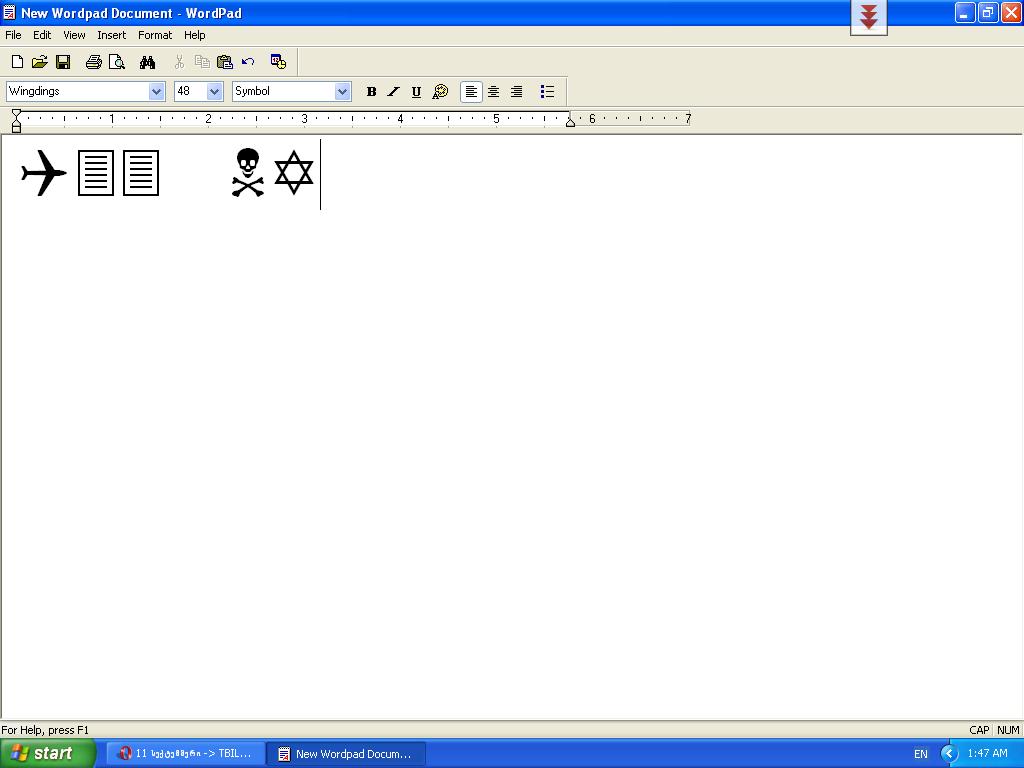Close the WordPad window
Screen dimensions: 1024x768
tap(1011, 12)
